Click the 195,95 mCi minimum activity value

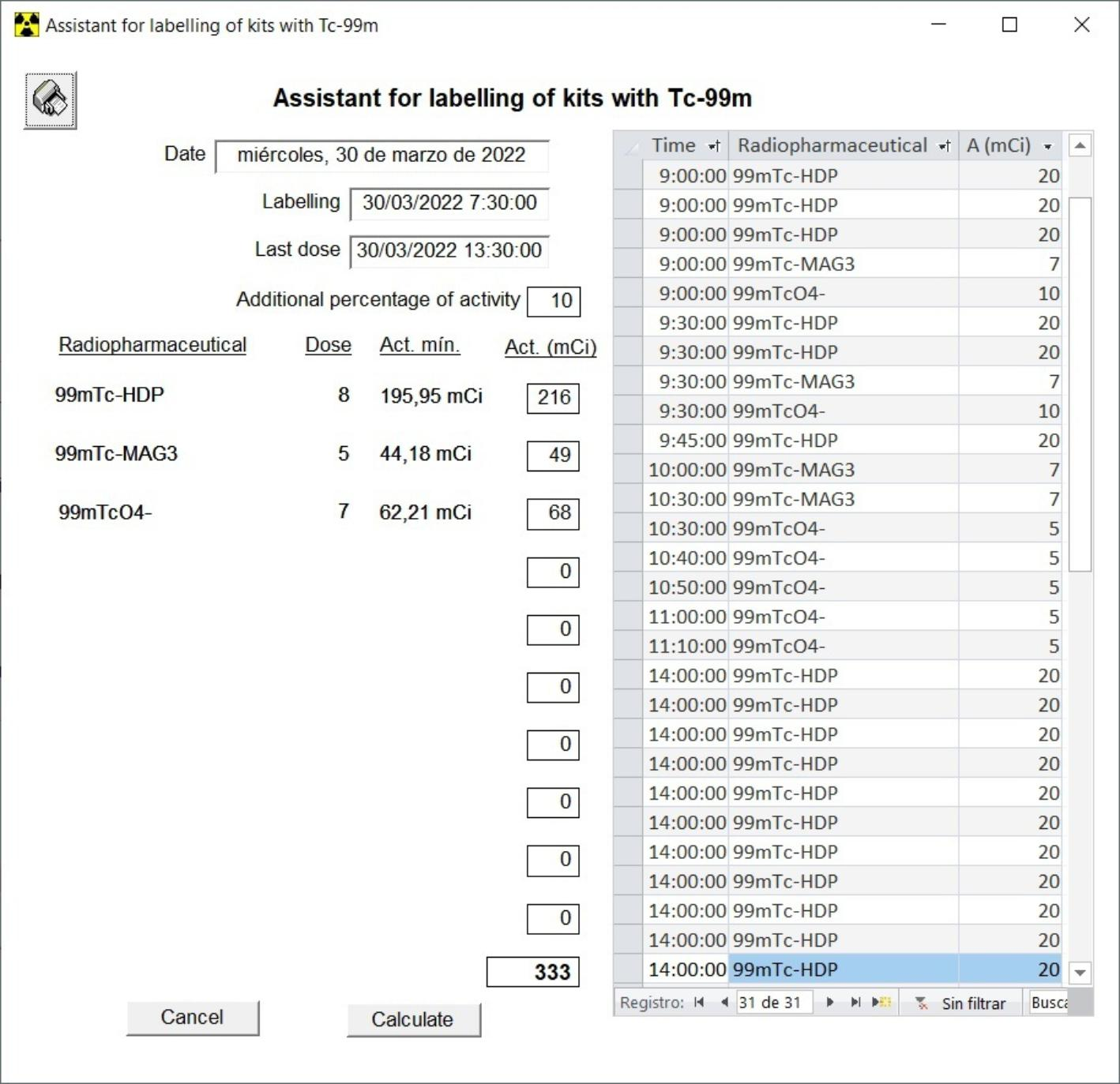click(x=431, y=396)
